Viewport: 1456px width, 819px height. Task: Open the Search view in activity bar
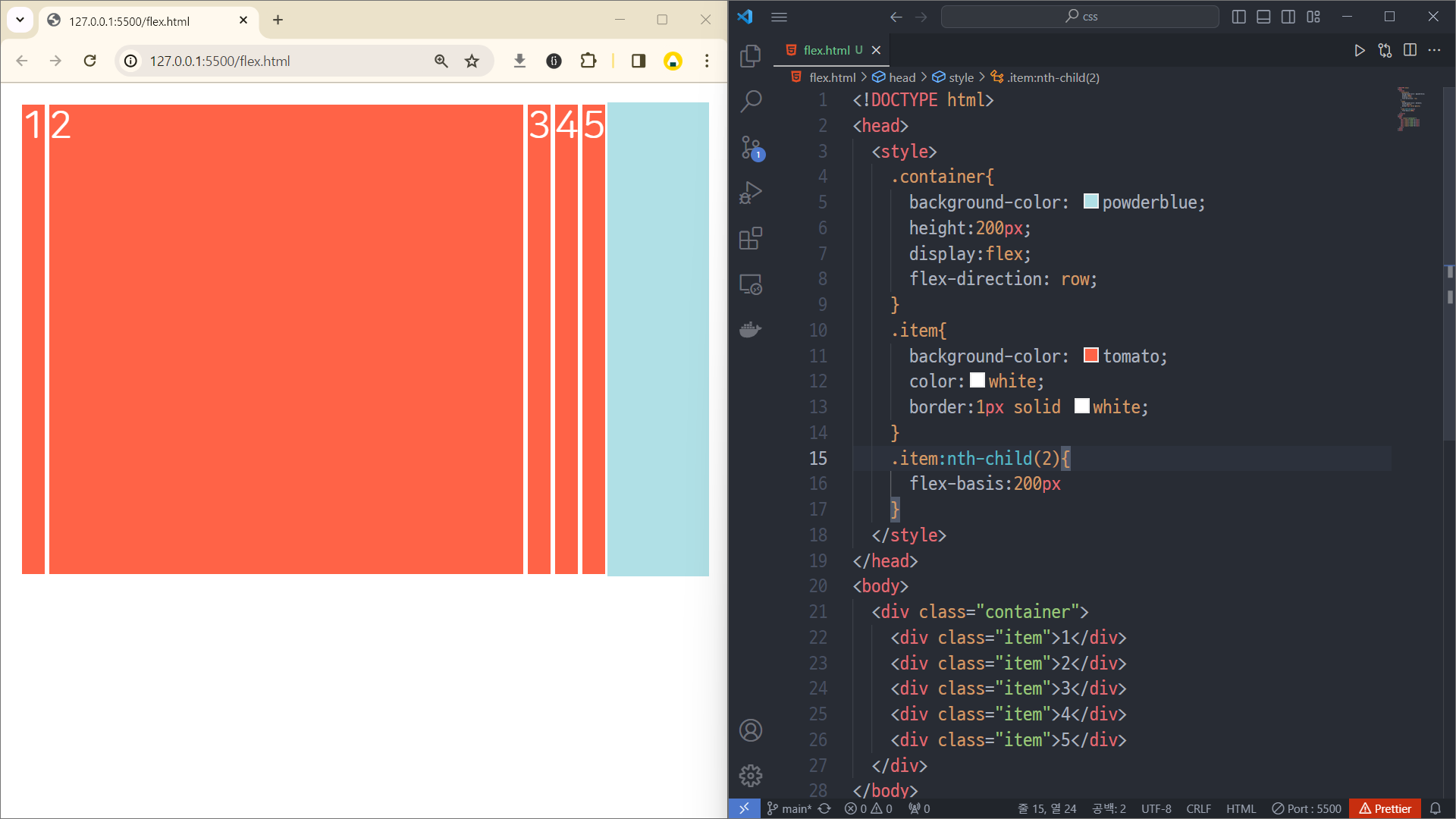[x=750, y=101]
